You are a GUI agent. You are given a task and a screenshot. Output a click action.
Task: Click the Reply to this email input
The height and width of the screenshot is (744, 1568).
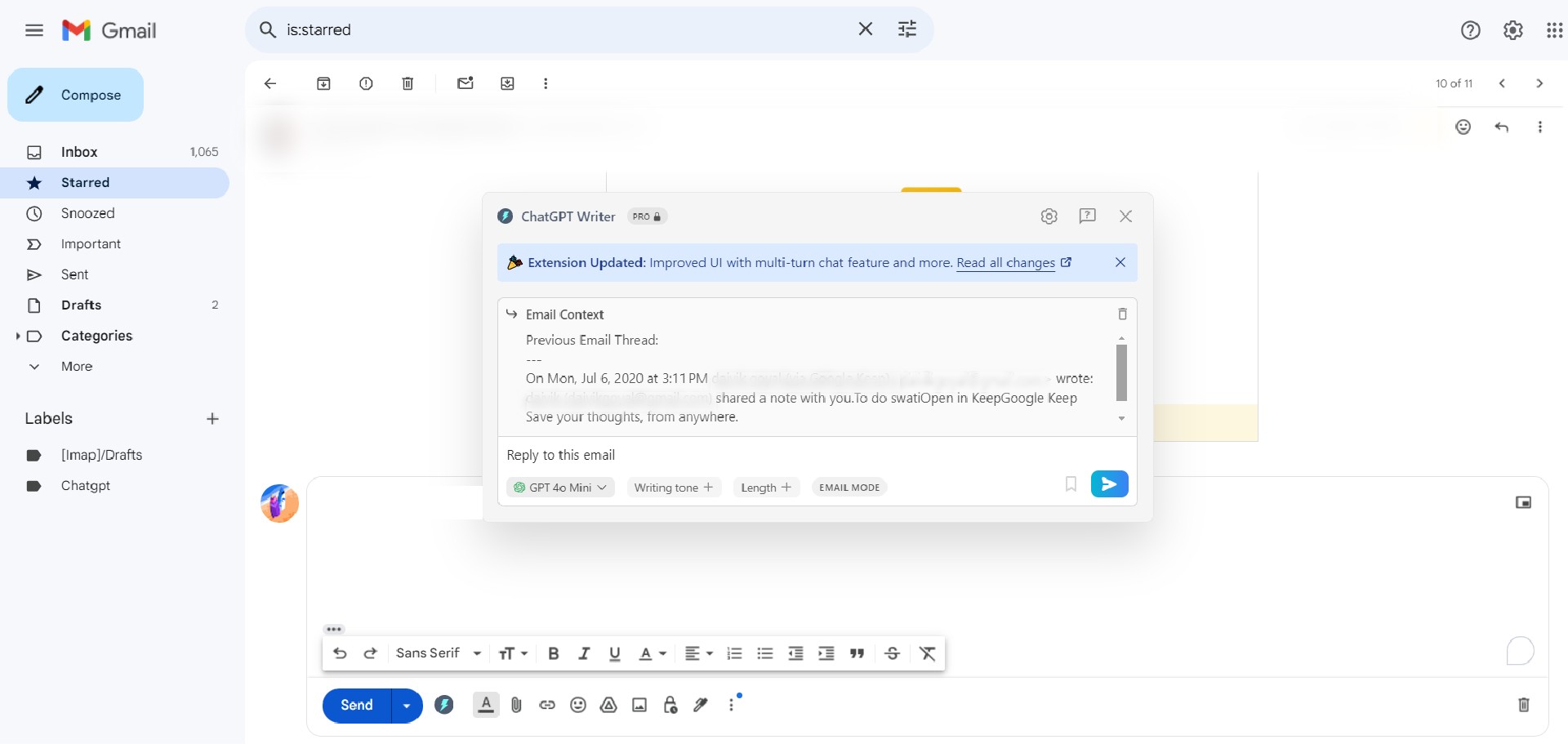pos(817,455)
